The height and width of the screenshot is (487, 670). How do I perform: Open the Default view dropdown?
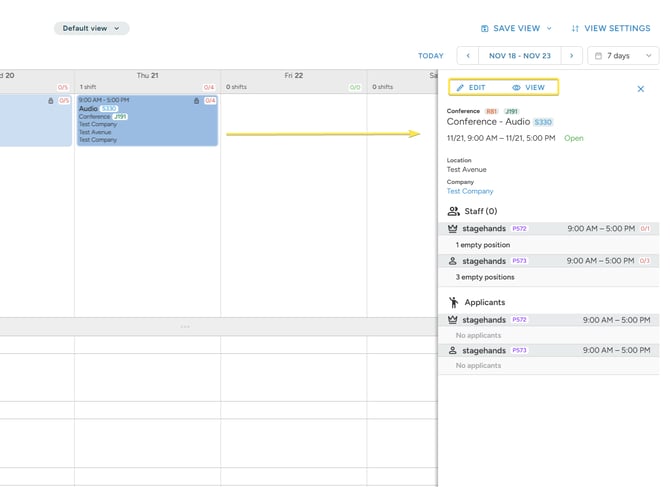91,28
